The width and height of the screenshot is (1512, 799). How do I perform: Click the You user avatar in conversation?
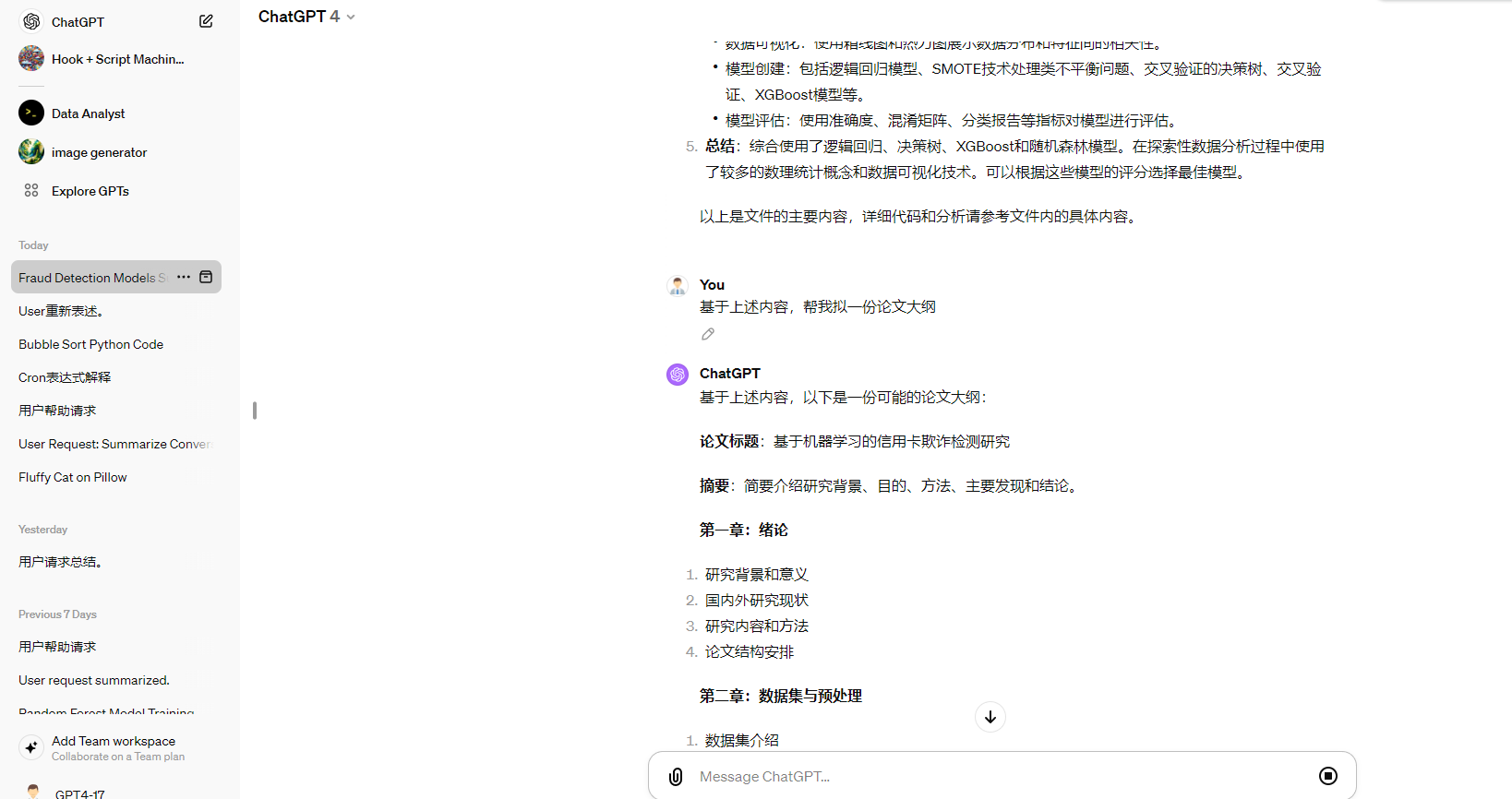pos(678,286)
